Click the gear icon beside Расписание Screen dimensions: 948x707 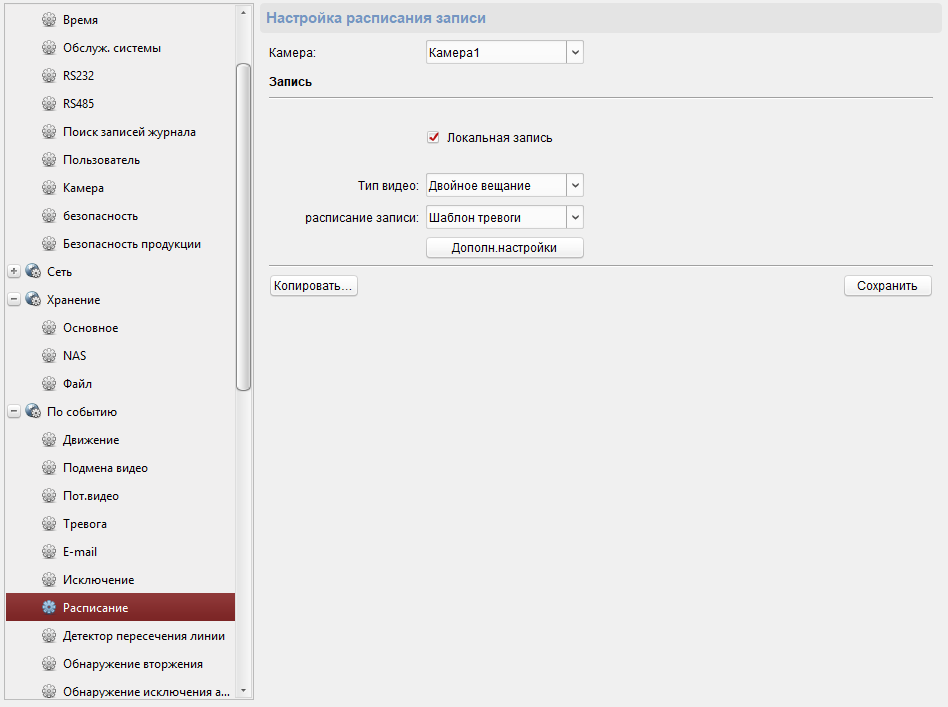coord(49,608)
